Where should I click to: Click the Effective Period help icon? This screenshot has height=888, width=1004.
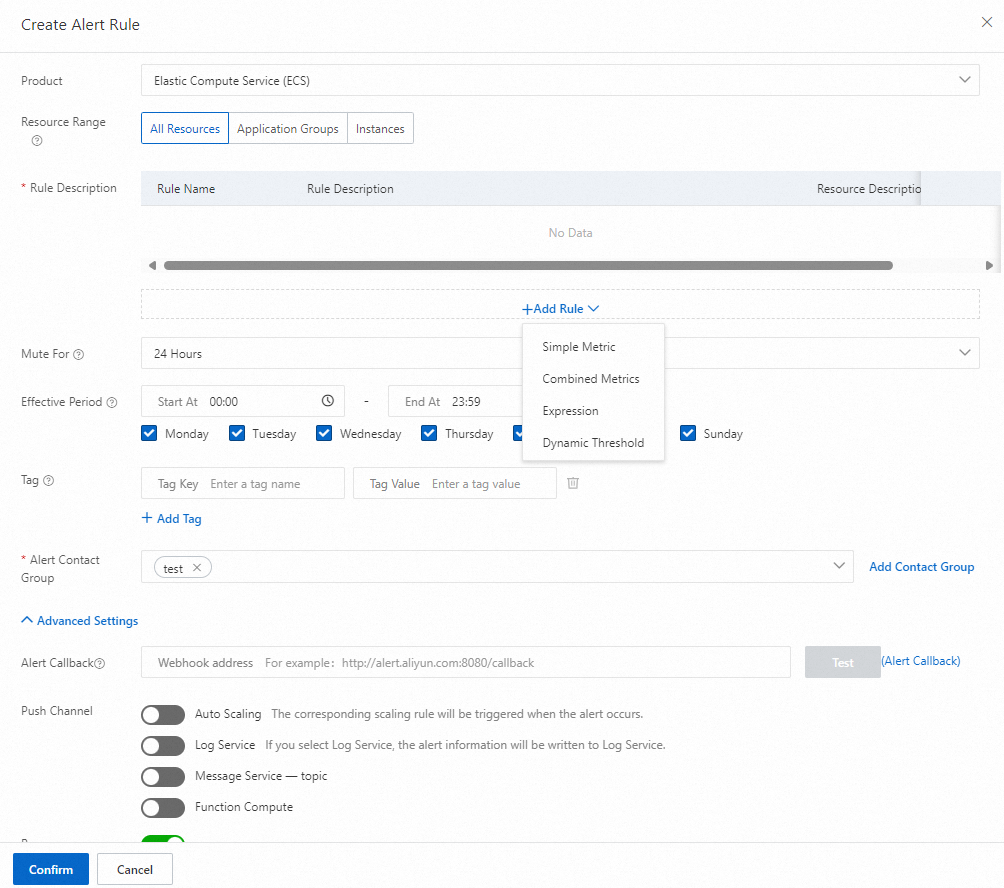[112, 402]
